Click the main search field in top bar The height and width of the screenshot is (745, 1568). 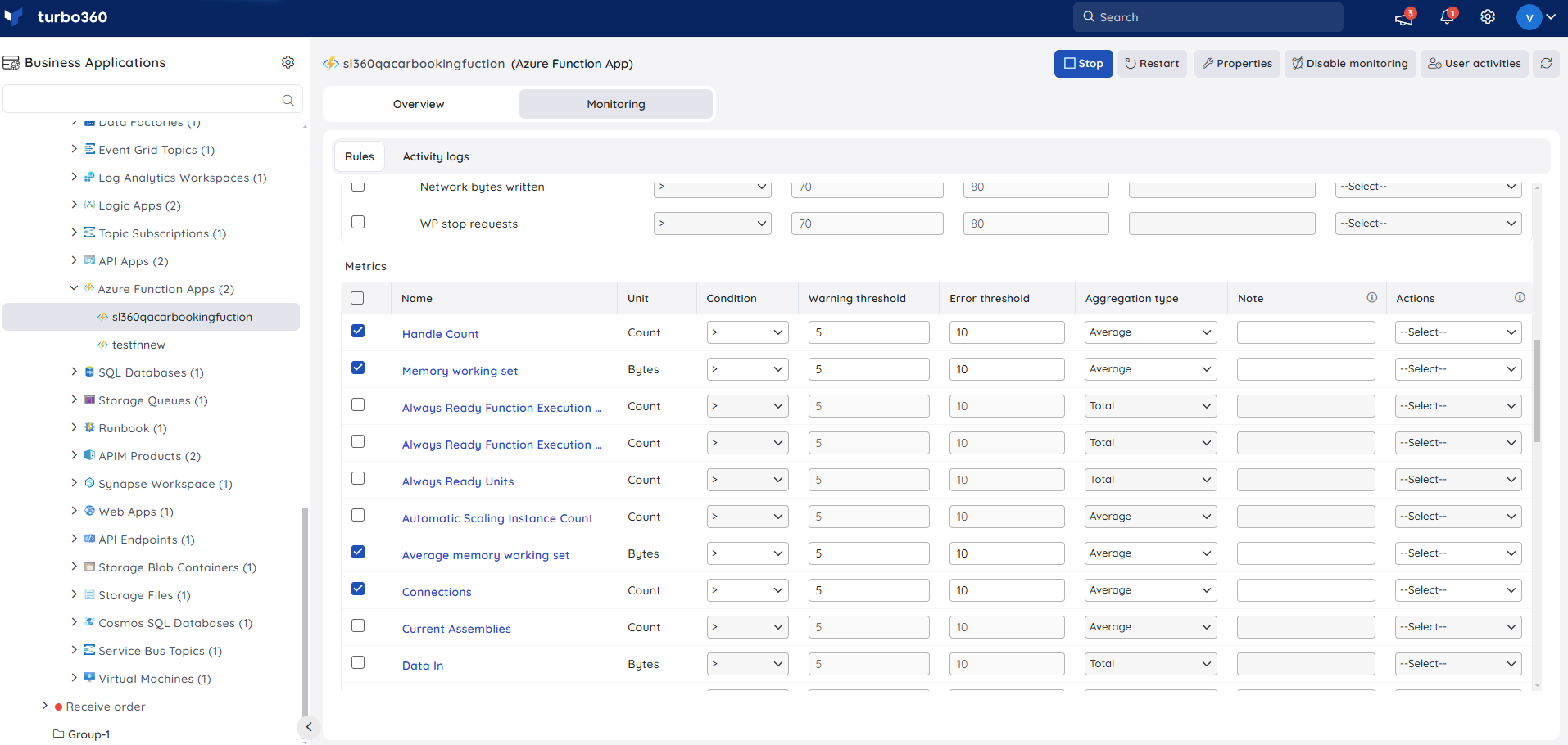coord(1208,17)
